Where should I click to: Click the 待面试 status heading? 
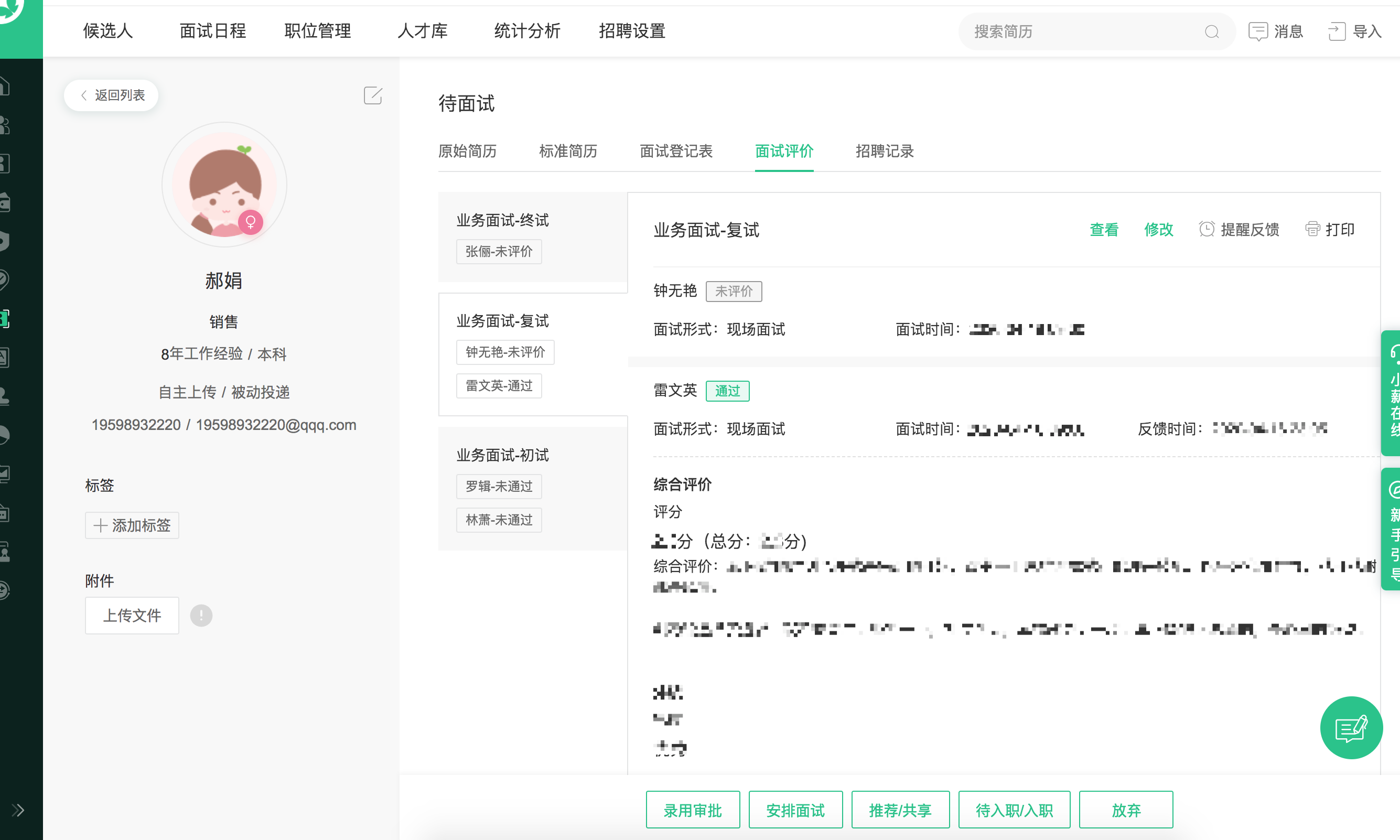(x=466, y=104)
